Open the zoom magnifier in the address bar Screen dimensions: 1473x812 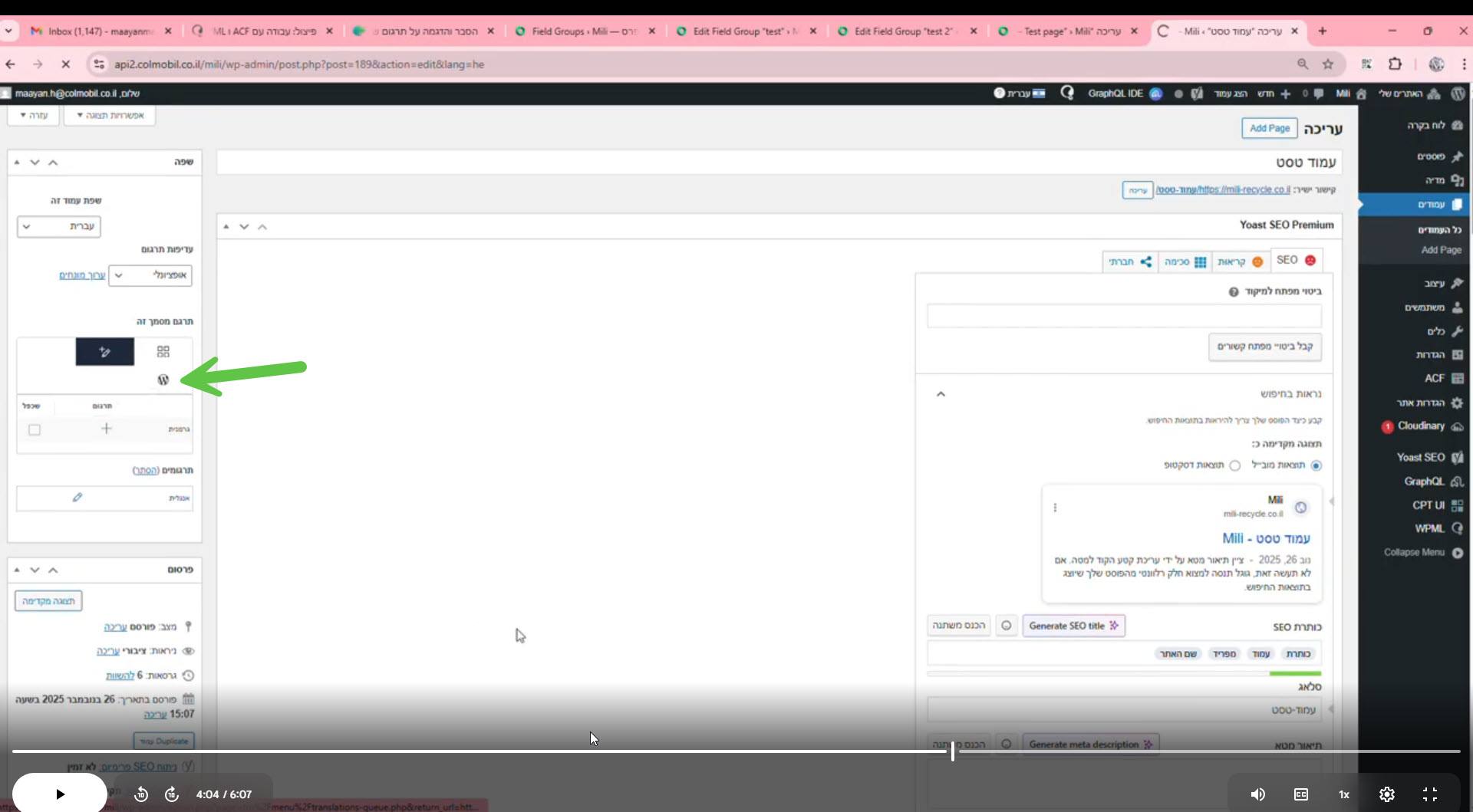tap(1303, 64)
